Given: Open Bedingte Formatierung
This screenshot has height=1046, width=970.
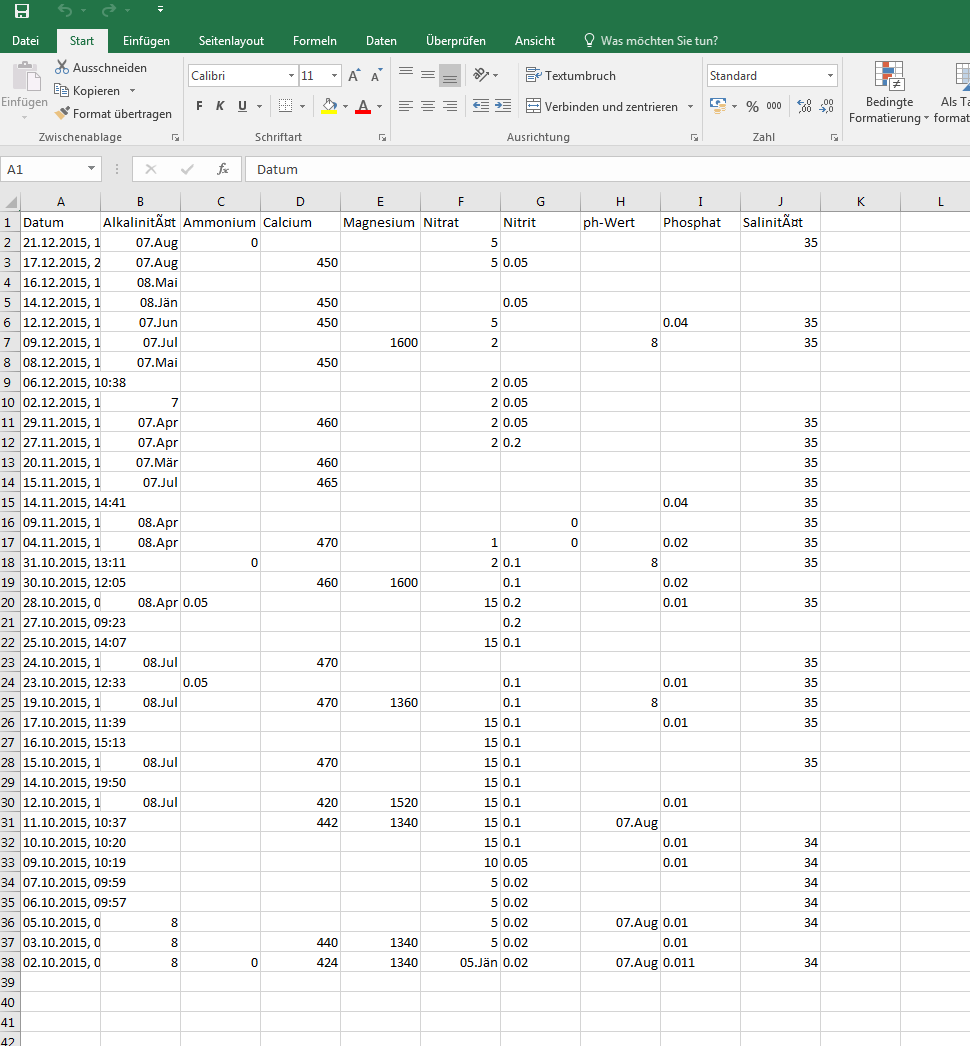Looking at the screenshot, I should (889, 93).
